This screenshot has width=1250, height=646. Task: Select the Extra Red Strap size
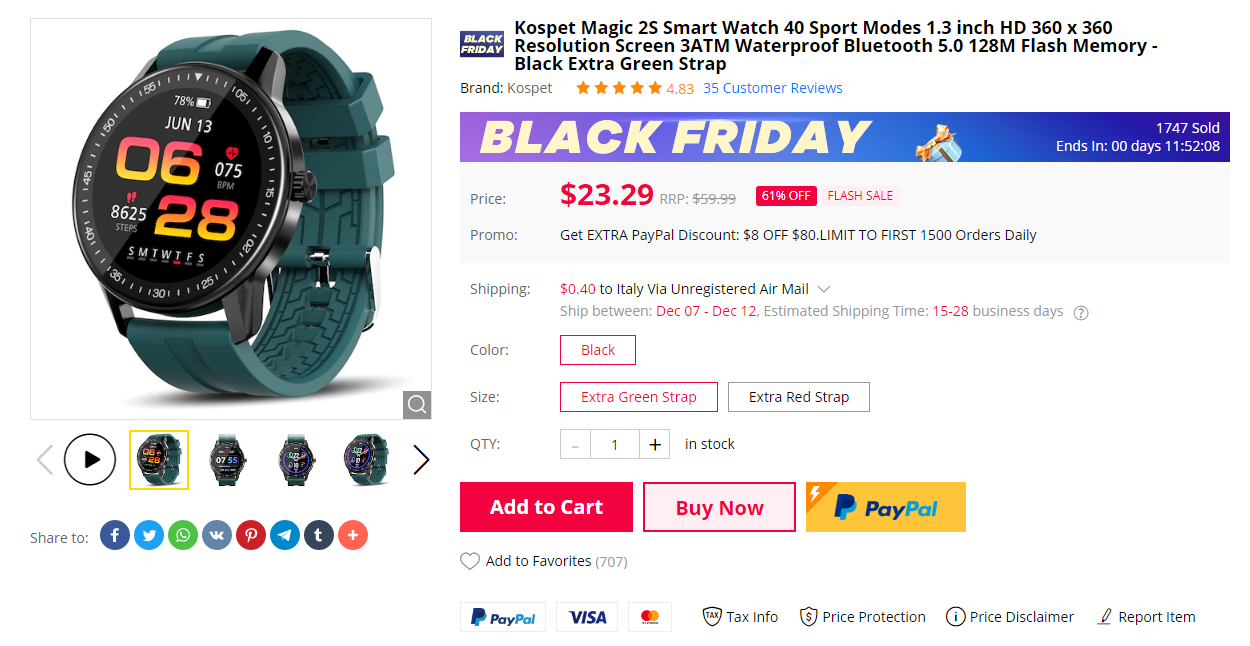click(798, 397)
